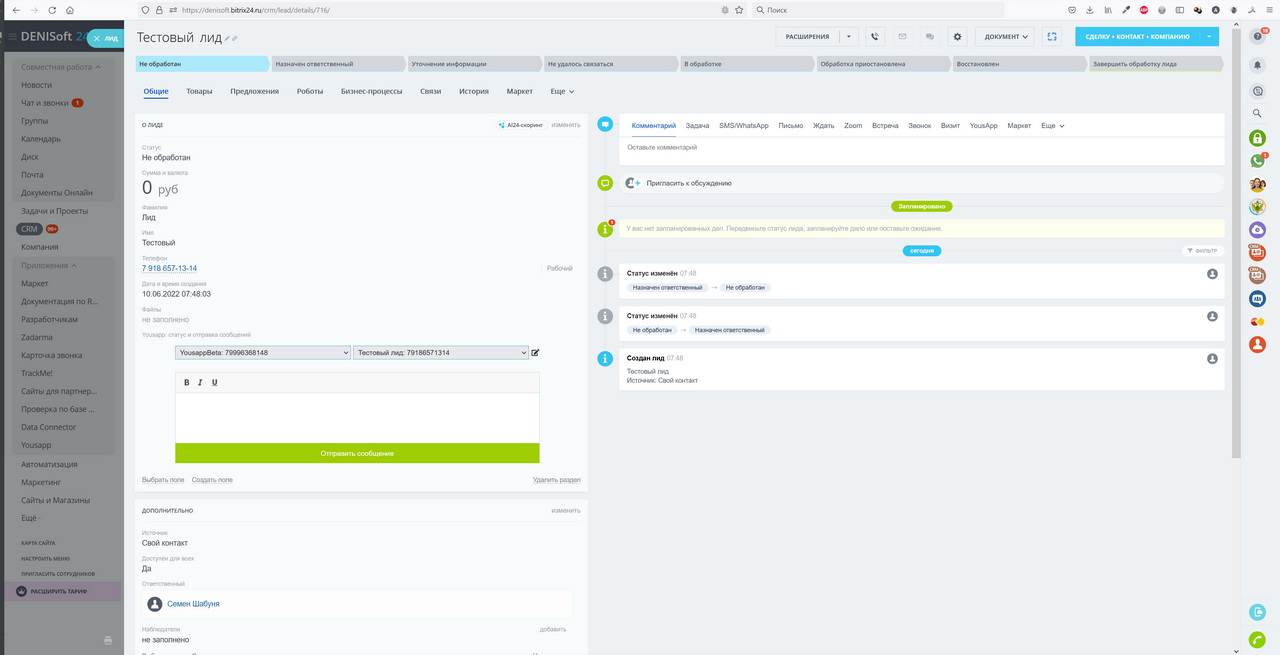The width and height of the screenshot is (1280, 655).
Task: Click the green lock icon in sidebar
Action: pyautogui.click(x=1258, y=138)
